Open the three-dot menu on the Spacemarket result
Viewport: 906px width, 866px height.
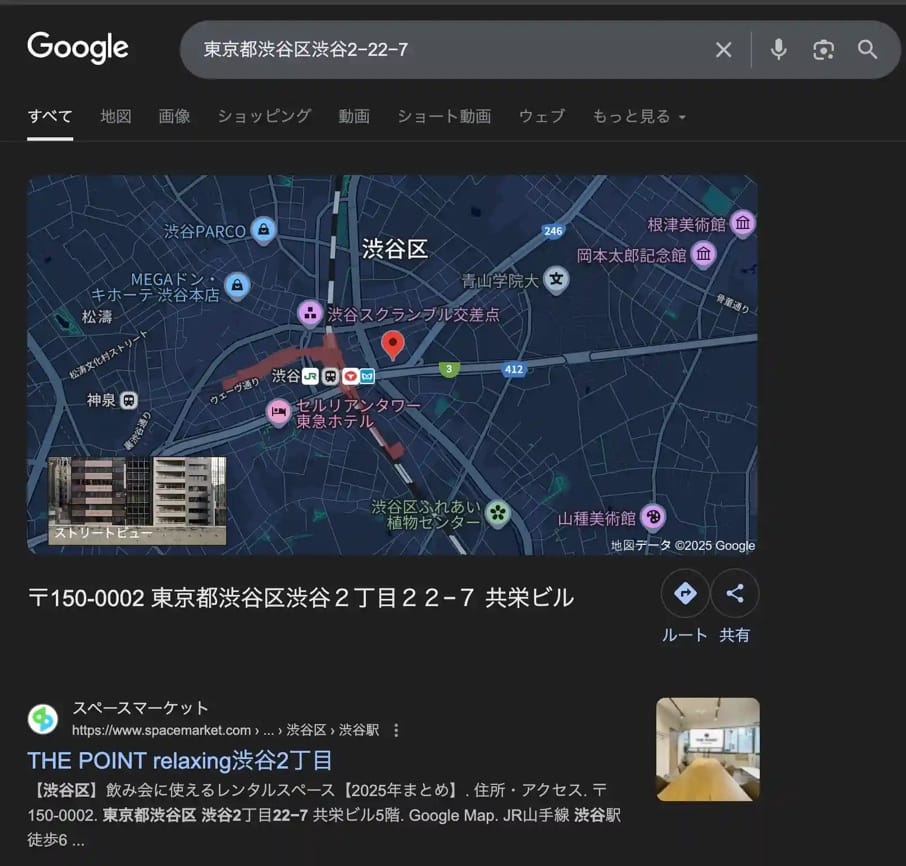(396, 730)
